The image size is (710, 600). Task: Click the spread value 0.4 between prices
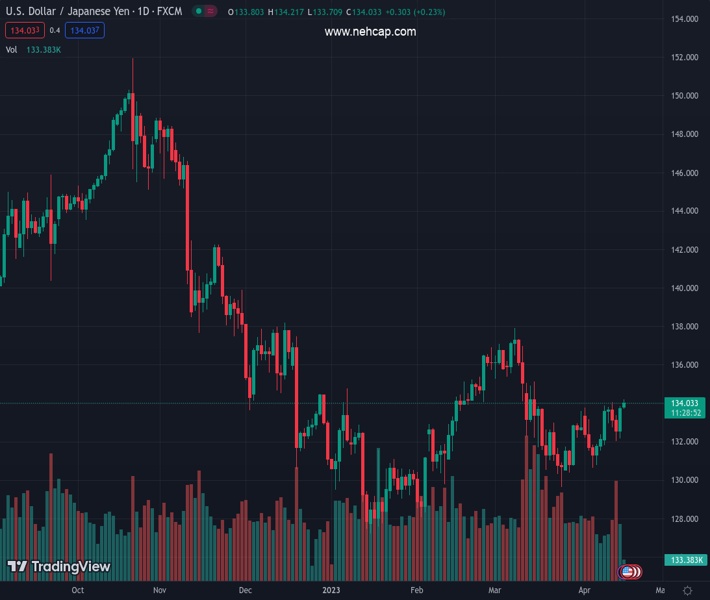(x=55, y=31)
